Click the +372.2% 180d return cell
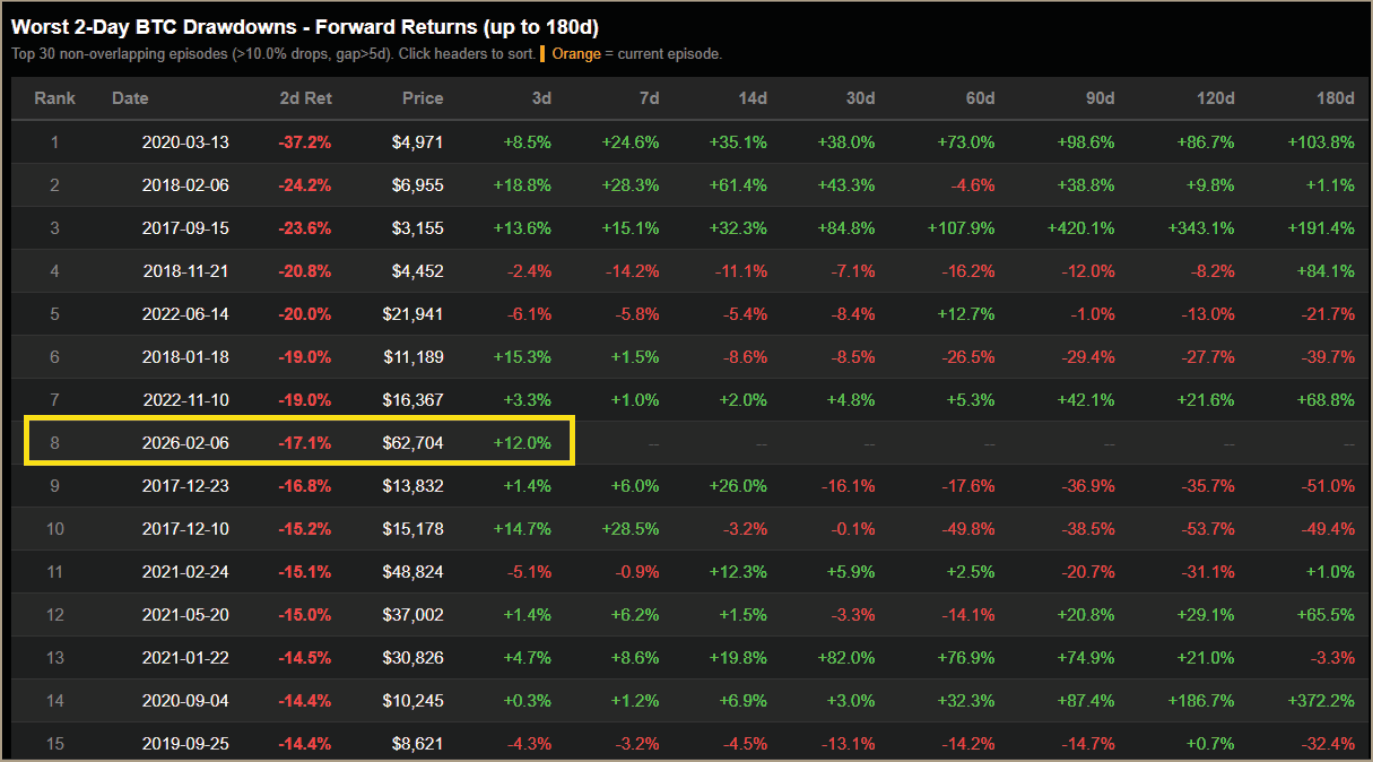Screen dimensions: 1373x762 [x=1321, y=701]
